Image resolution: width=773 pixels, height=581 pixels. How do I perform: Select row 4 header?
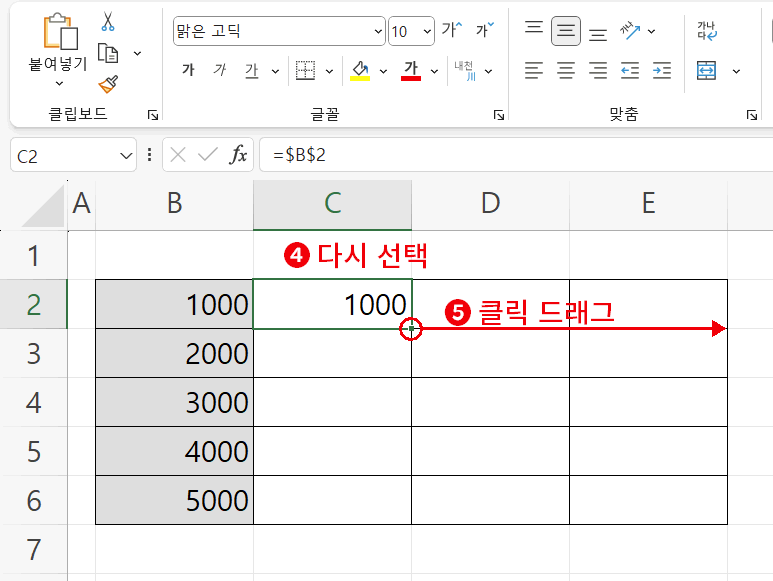point(34,403)
